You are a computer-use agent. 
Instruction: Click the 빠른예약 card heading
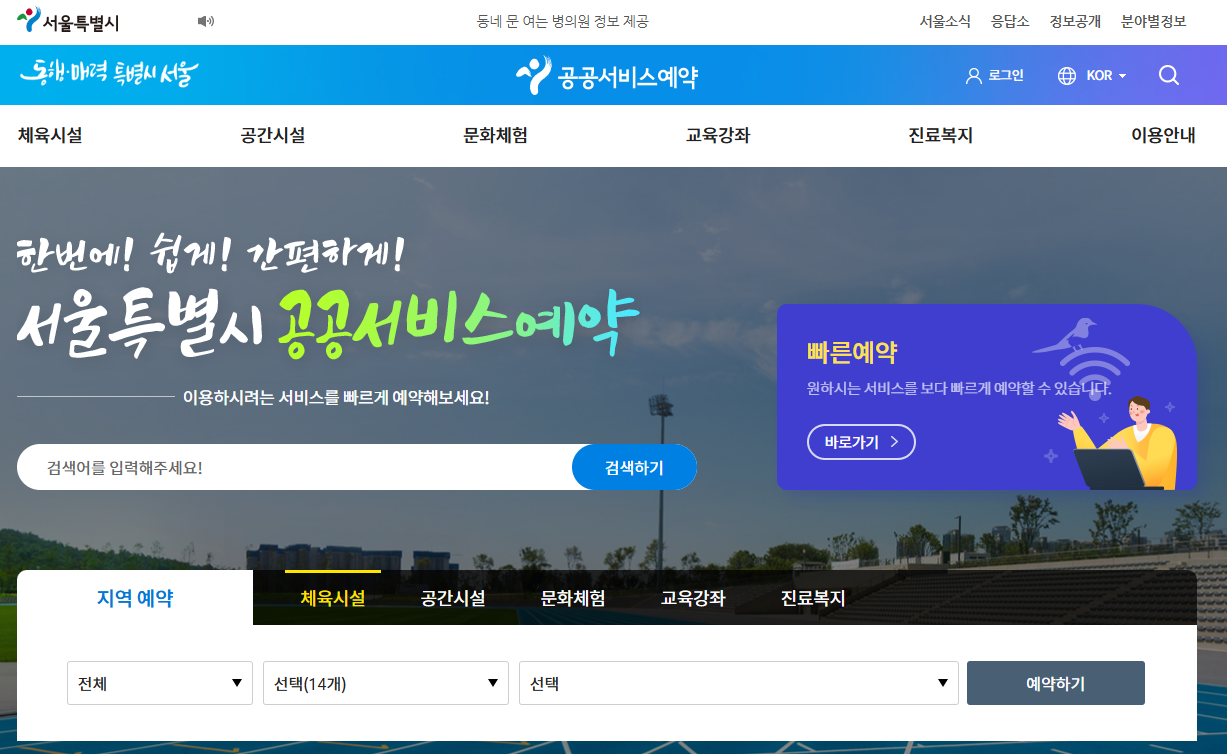pos(852,352)
